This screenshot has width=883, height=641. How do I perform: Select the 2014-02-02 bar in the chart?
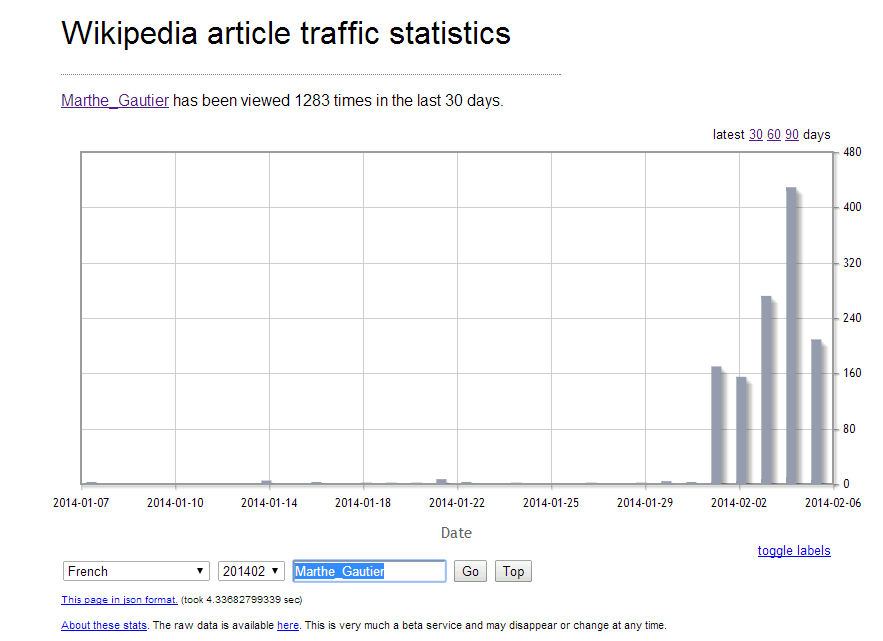(741, 431)
